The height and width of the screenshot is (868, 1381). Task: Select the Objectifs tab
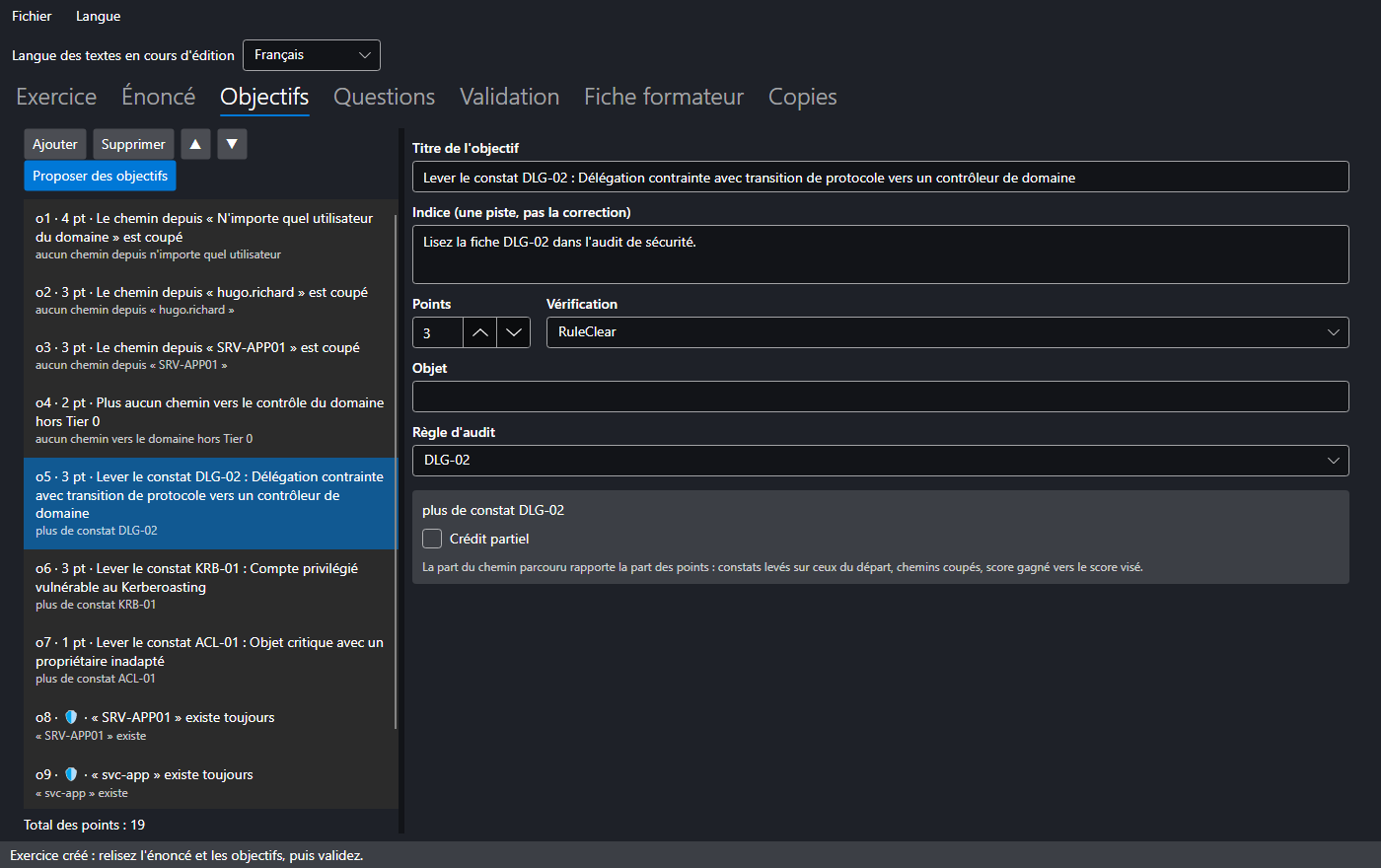pyautogui.click(x=264, y=97)
